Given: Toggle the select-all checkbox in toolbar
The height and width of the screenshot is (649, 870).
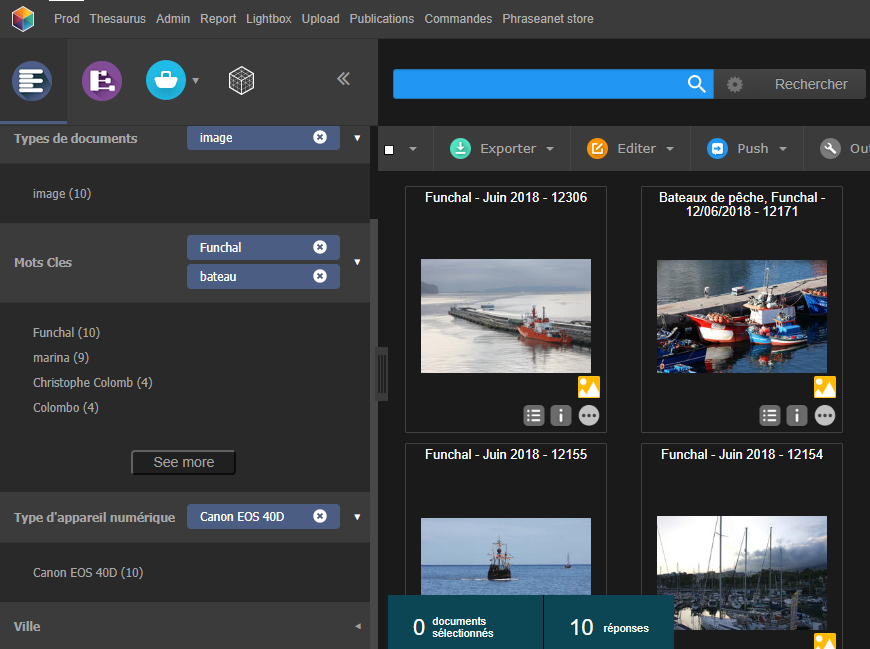Looking at the screenshot, I should 389,149.
